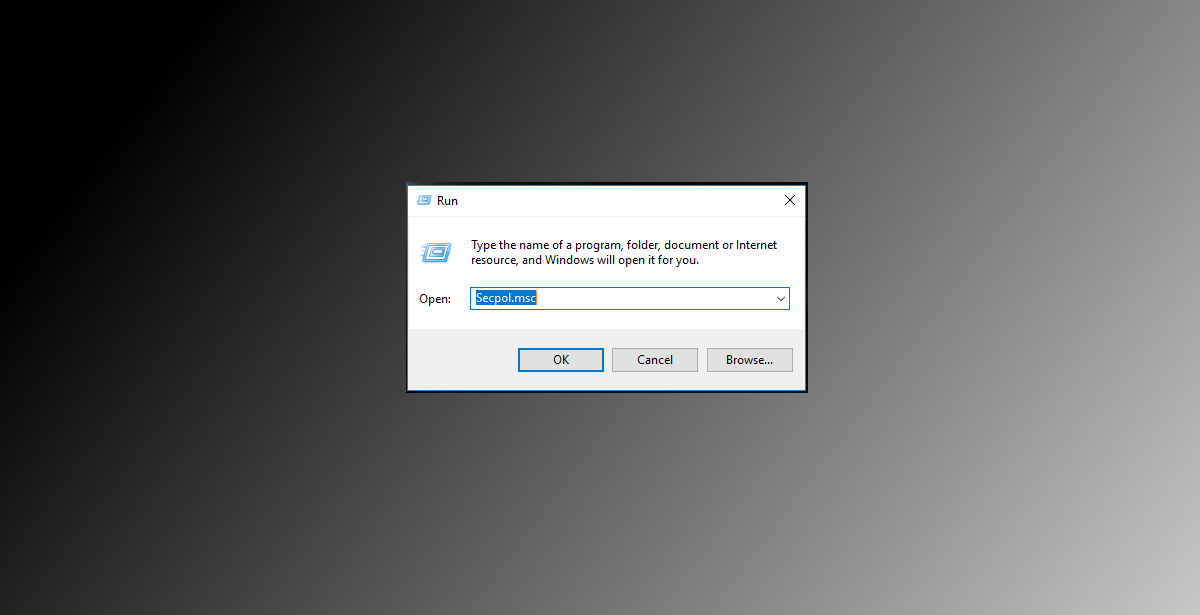Click OK to run Secpol.msc
This screenshot has height=615, width=1200.
coord(560,360)
